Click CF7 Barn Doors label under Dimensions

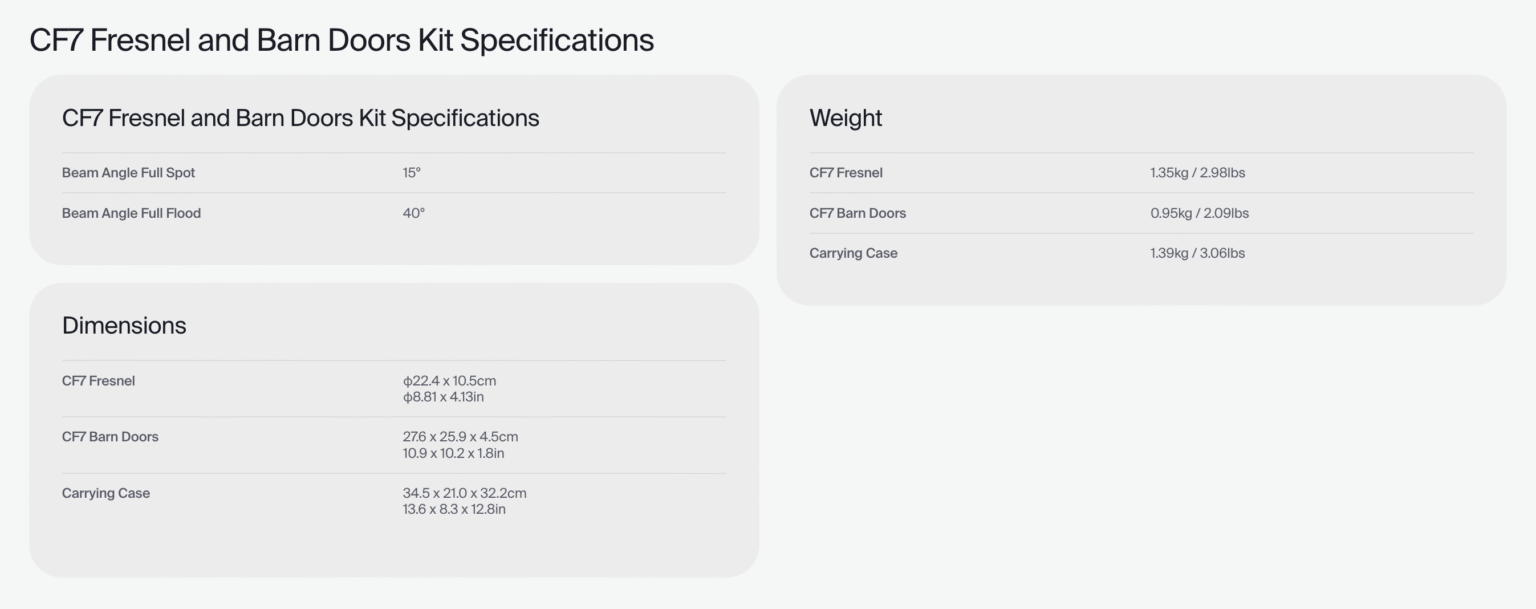coord(110,437)
